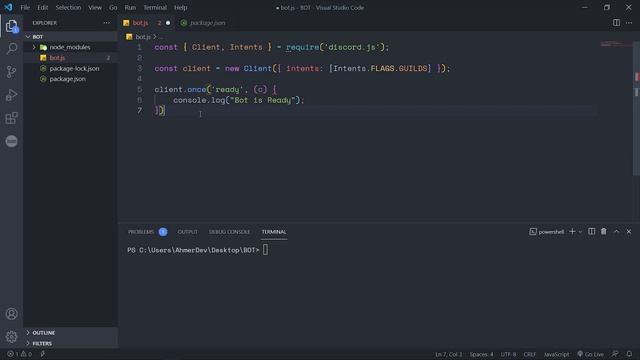Open the Go menu
Viewport: 640px width, 360px height.
[x=113, y=7]
